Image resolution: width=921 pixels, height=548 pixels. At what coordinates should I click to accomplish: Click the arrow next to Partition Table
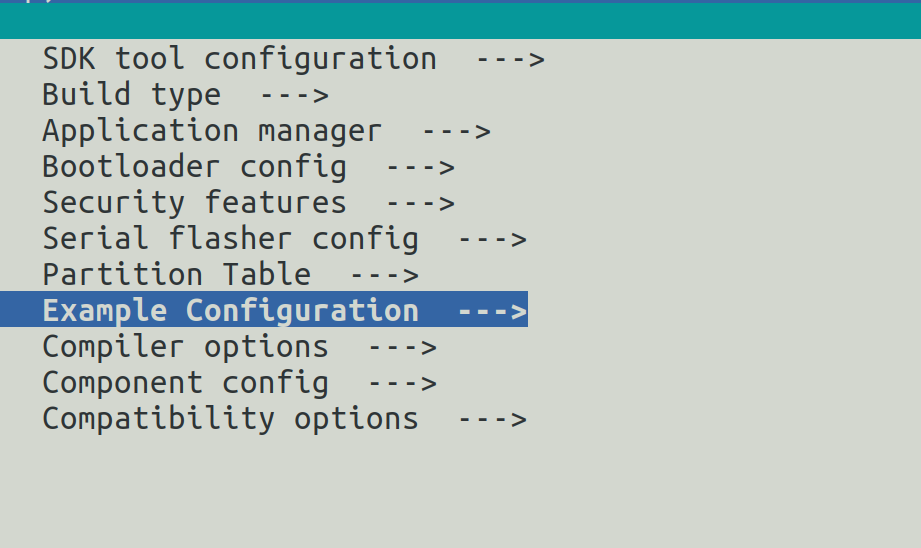[x=384, y=275]
